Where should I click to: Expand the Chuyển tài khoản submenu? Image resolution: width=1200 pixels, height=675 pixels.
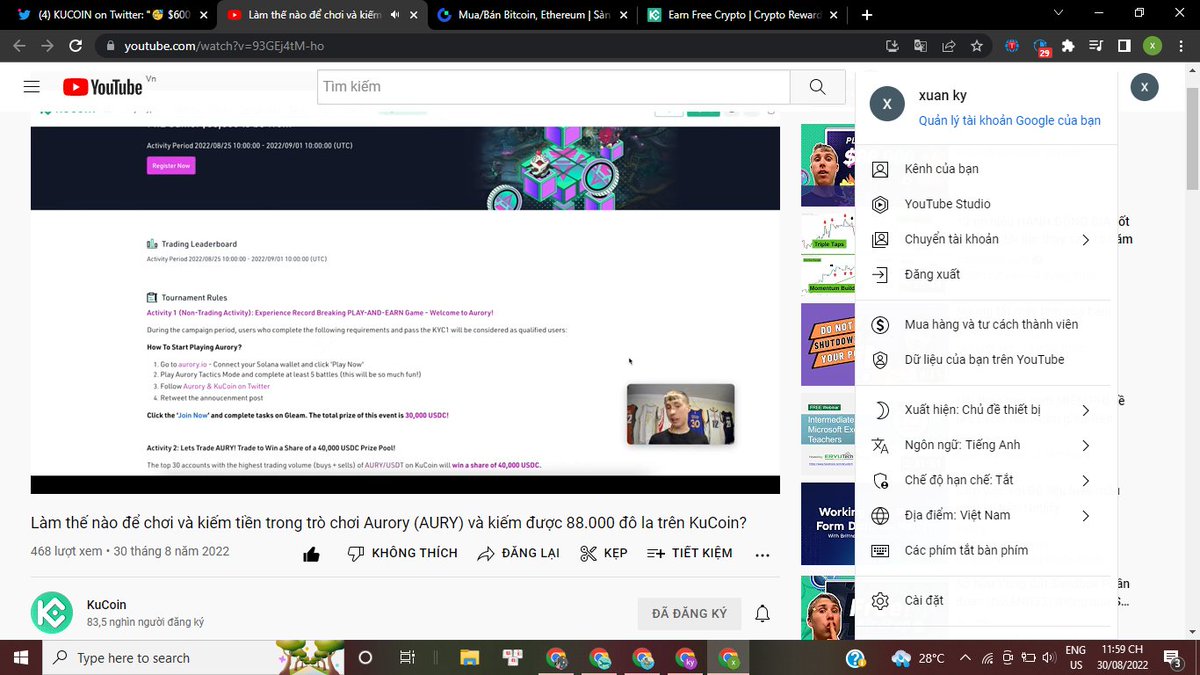1085,239
